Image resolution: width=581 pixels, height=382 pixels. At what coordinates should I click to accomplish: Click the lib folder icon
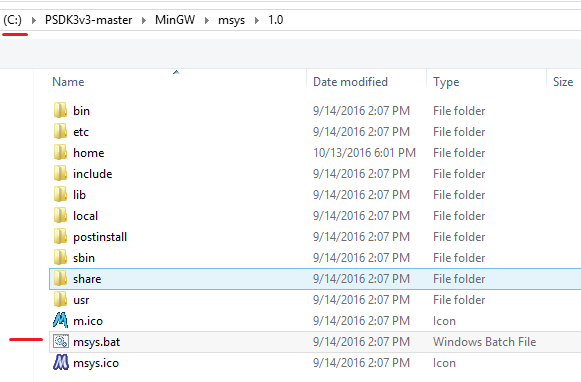click(x=60, y=195)
